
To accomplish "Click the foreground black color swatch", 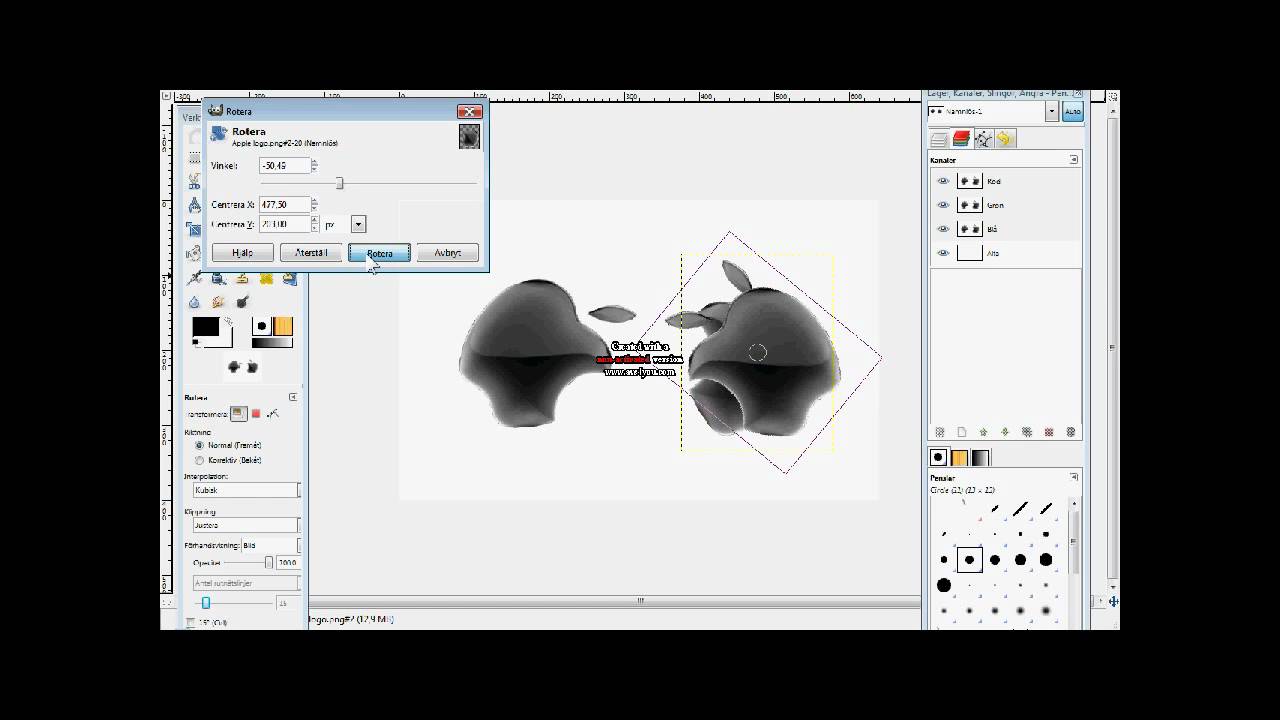I will pos(205,327).
